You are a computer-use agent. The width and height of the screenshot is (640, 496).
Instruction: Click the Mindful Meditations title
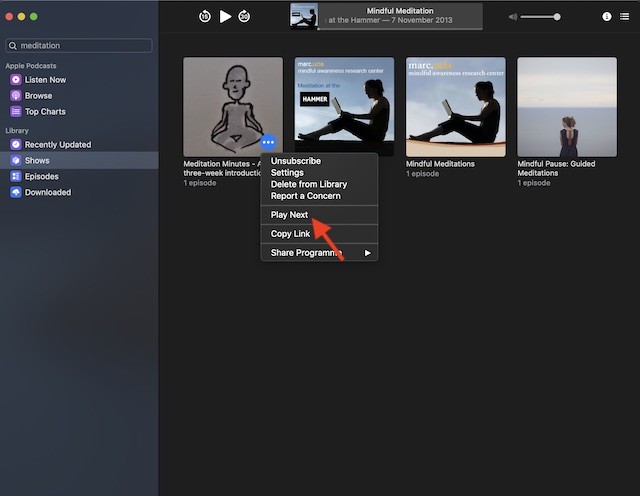click(x=440, y=164)
